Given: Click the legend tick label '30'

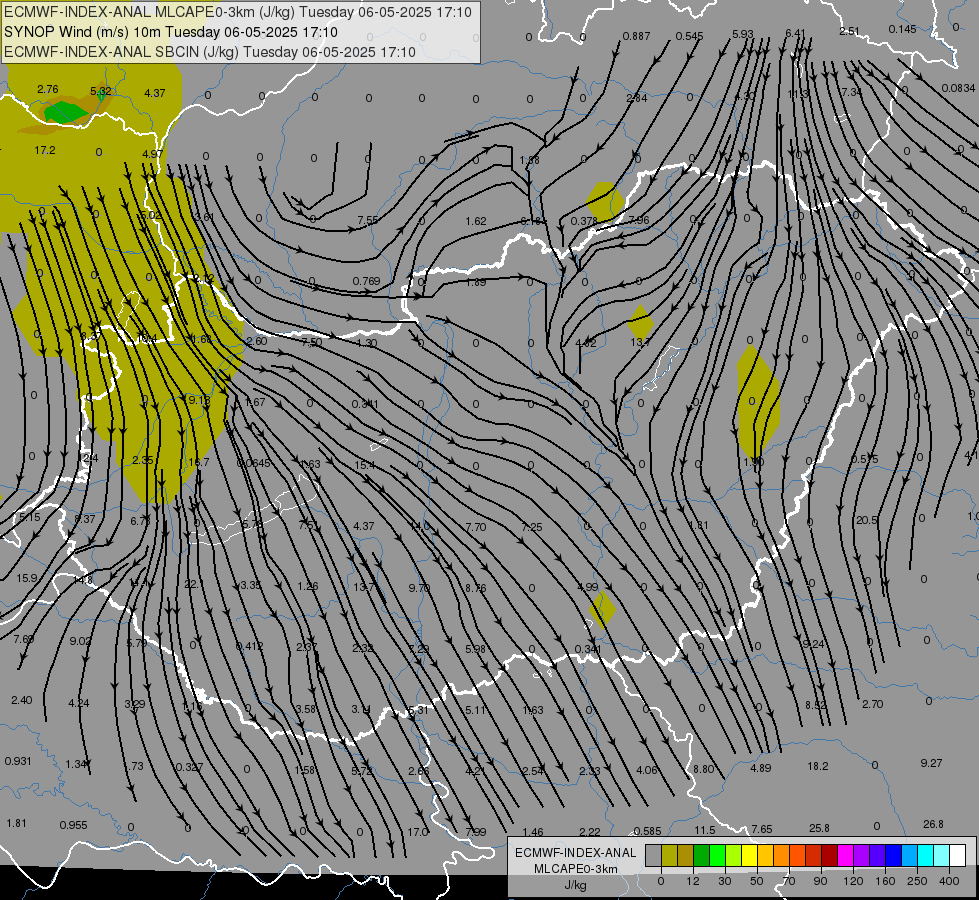Looking at the screenshot, I should point(725,881).
